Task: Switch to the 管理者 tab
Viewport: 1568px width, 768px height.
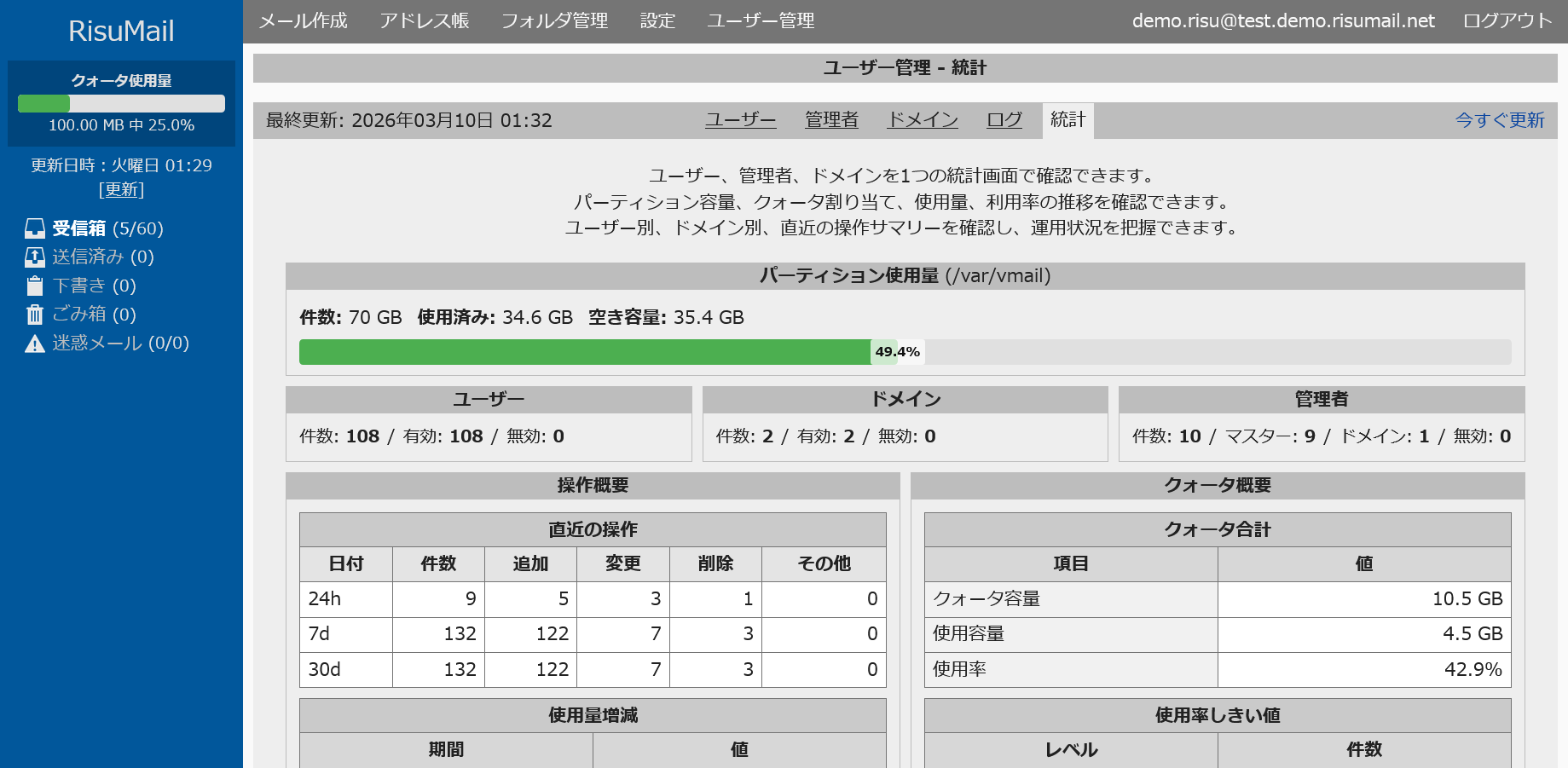Action: pyautogui.click(x=831, y=120)
